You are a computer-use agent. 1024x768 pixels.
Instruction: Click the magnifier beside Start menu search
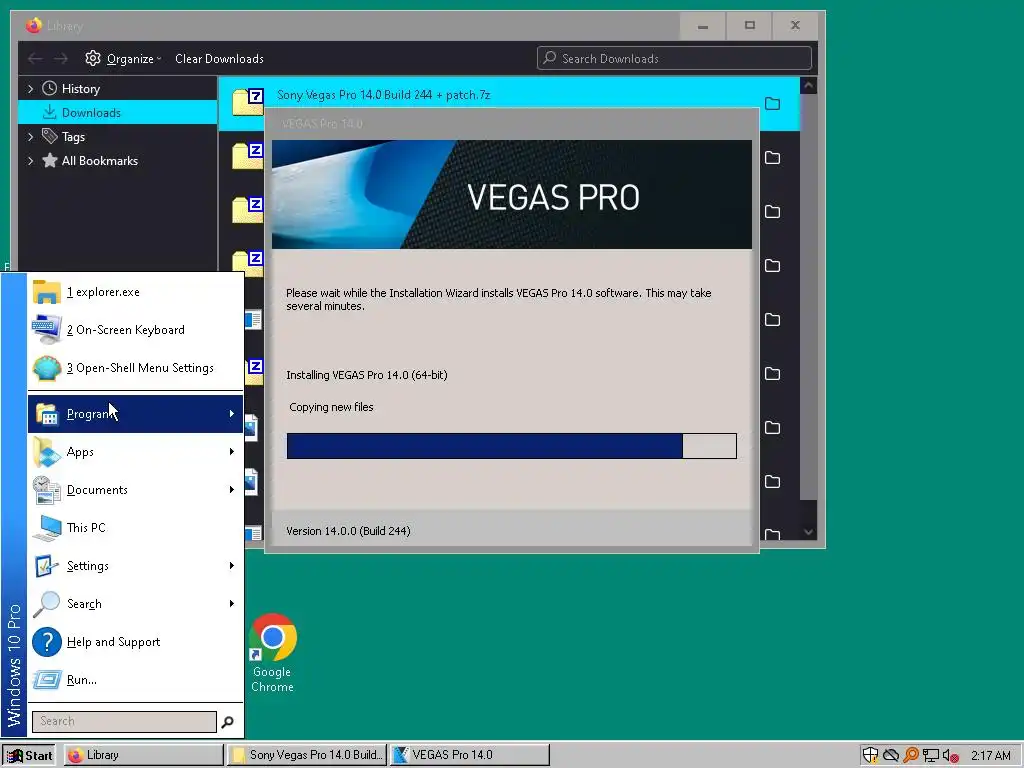[x=227, y=722]
